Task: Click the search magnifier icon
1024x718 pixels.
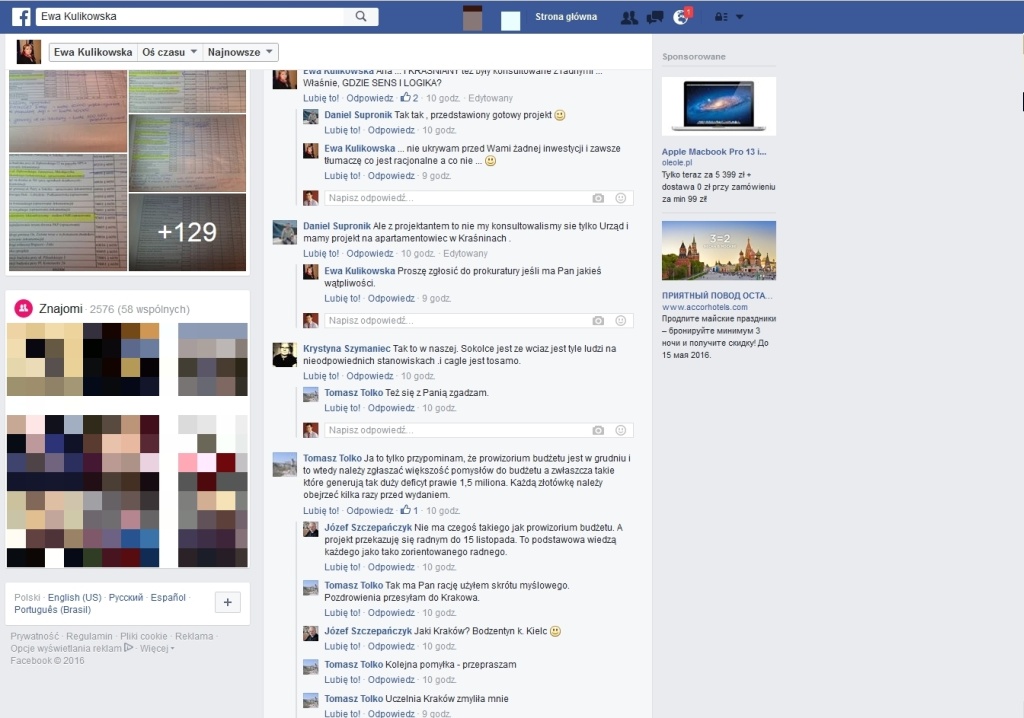Action: pyautogui.click(x=361, y=16)
